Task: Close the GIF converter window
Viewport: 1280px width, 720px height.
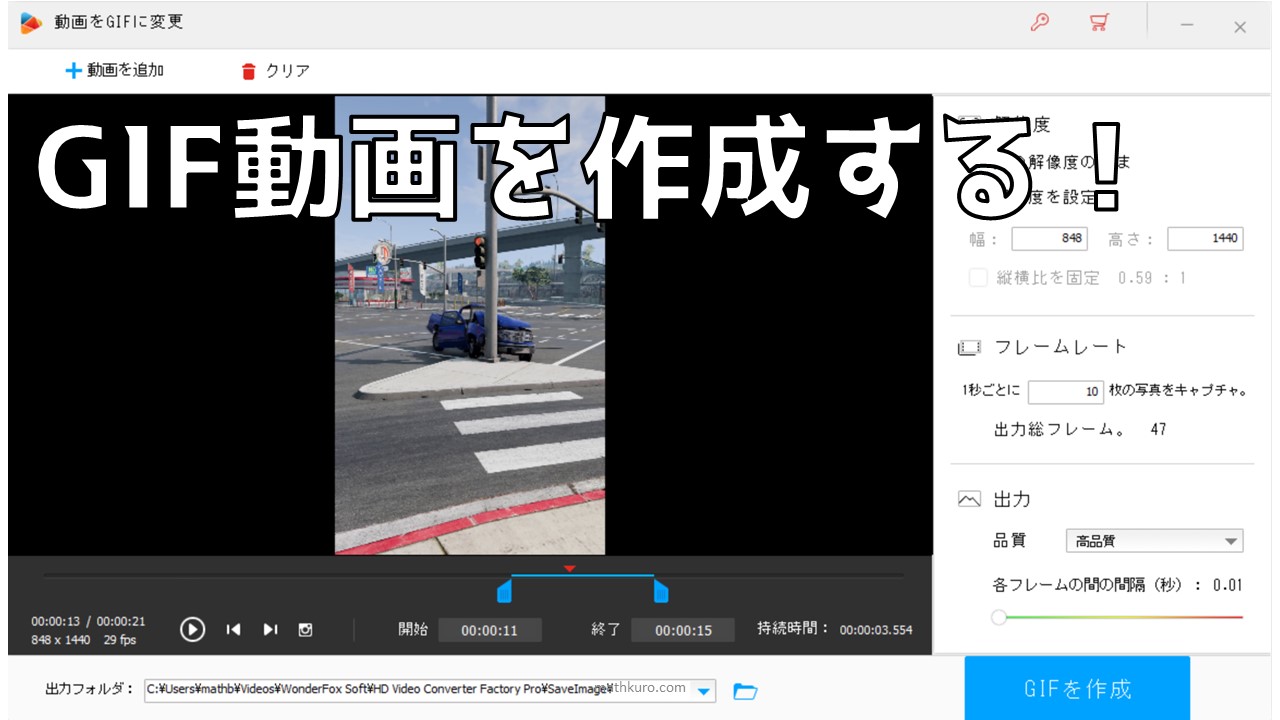Action: [x=1240, y=27]
